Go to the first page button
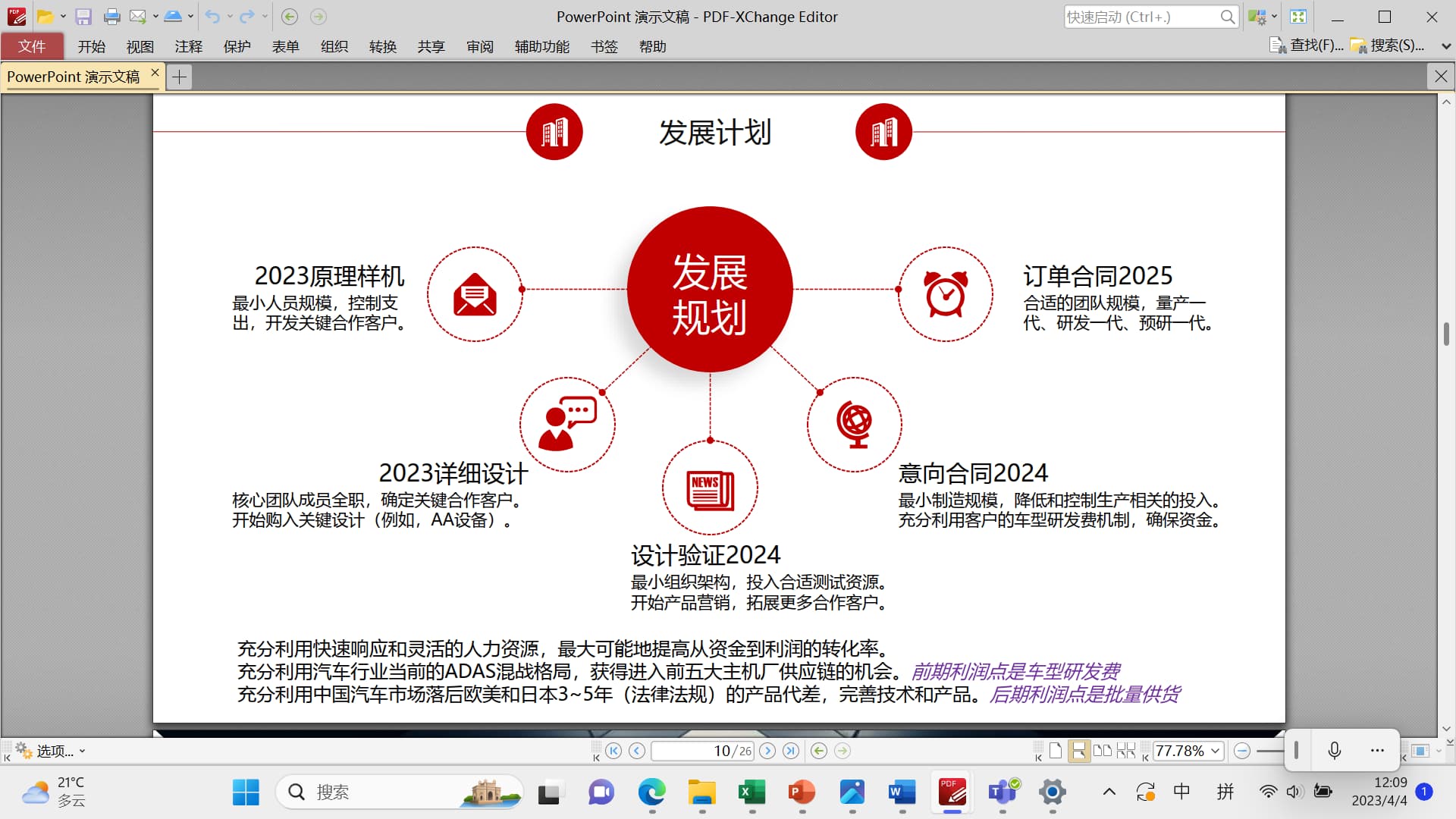The height and width of the screenshot is (819, 1456). click(x=613, y=751)
